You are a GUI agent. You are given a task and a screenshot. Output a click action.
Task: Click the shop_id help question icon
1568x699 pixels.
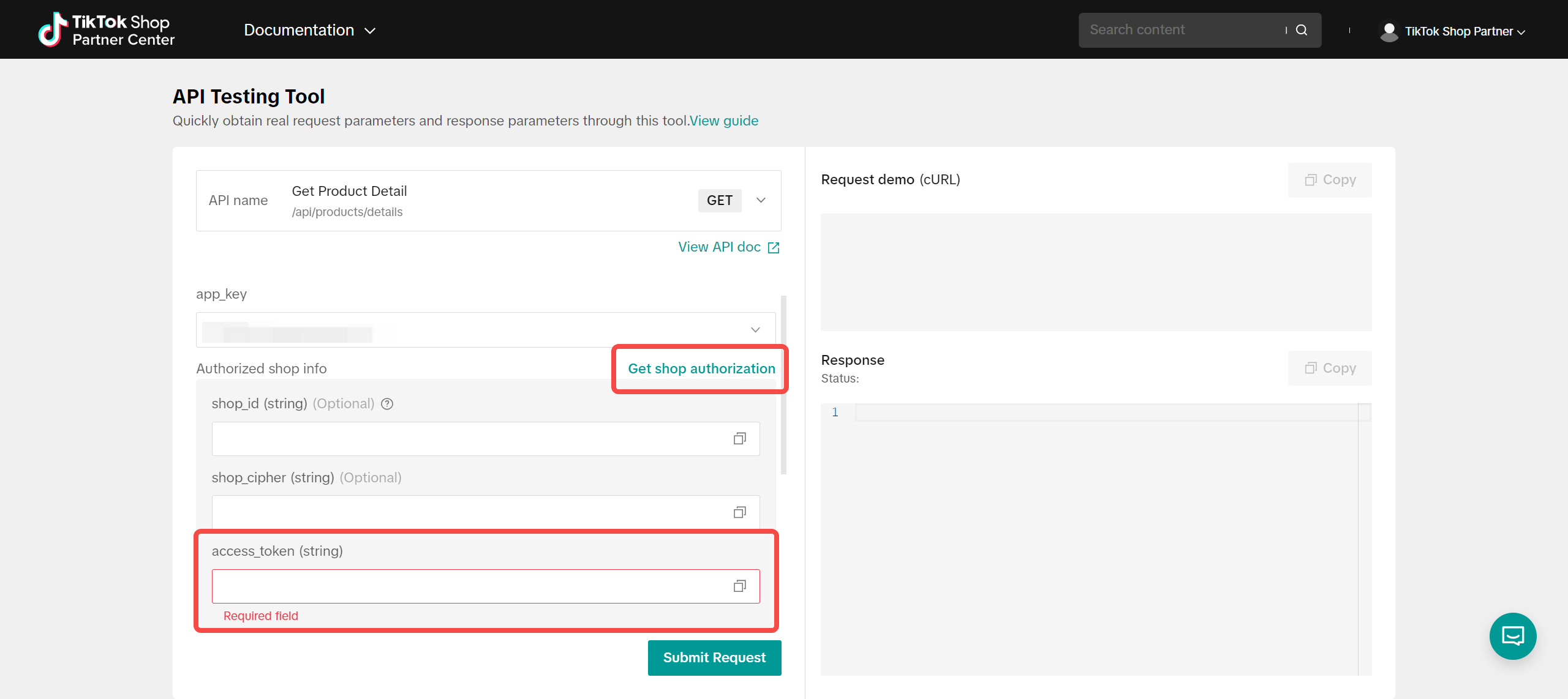click(x=387, y=403)
